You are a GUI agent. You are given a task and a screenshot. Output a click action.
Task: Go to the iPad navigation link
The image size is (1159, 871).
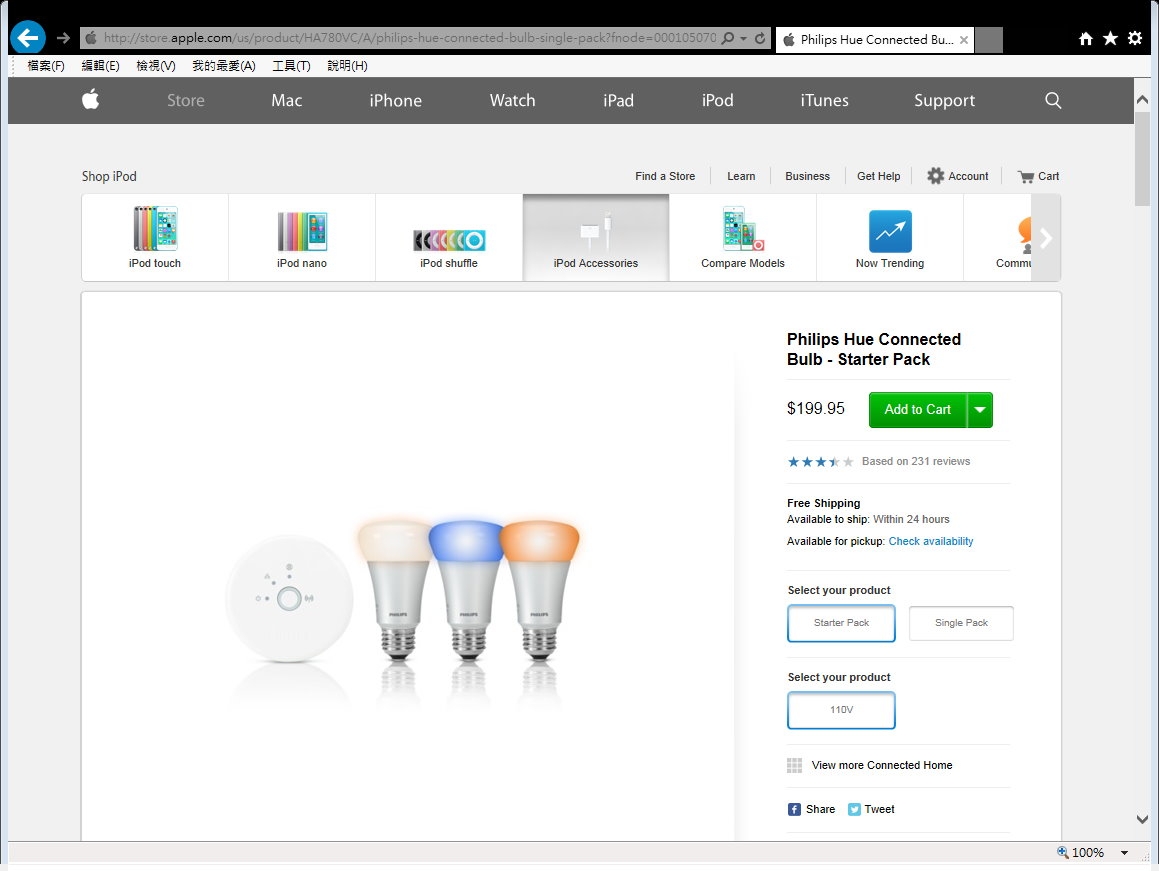click(x=619, y=101)
